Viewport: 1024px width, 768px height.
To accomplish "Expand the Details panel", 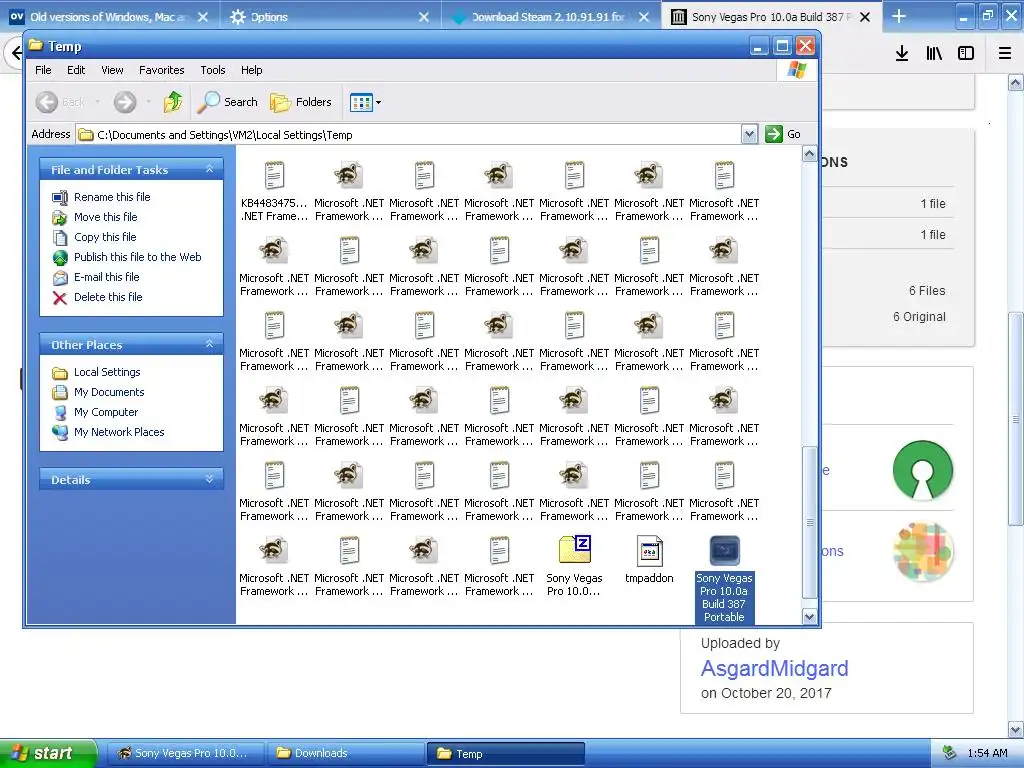I will [209, 479].
